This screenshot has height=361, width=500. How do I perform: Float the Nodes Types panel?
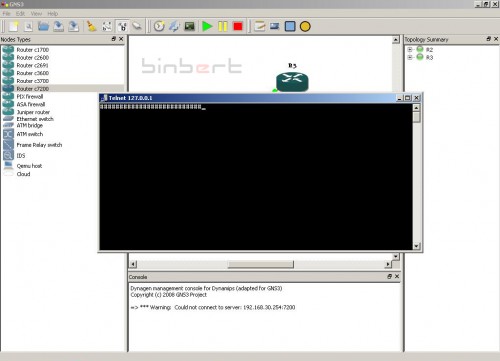pyautogui.click(x=114, y=39)
